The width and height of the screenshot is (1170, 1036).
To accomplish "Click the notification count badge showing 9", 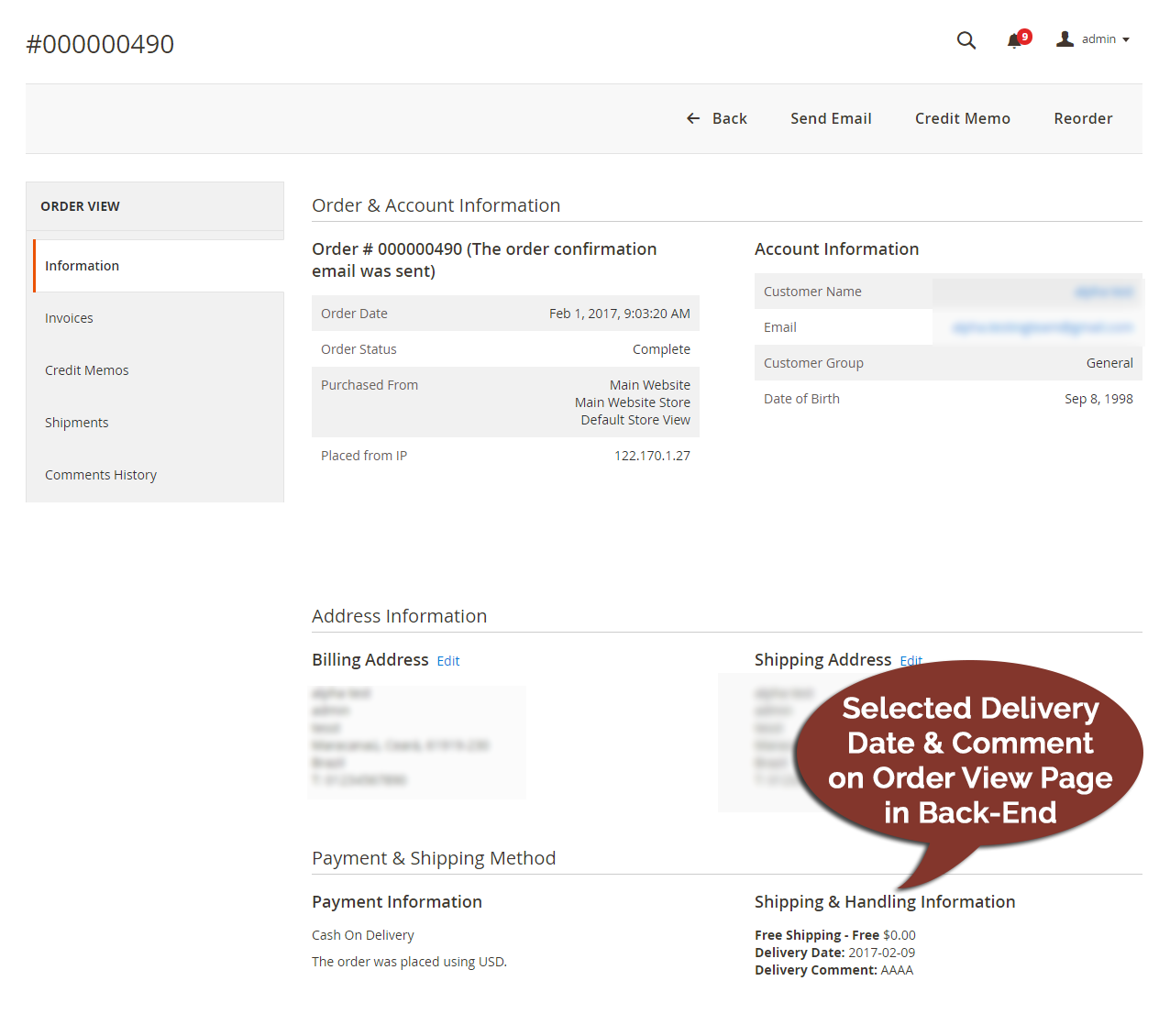I will click(1024, 36).
